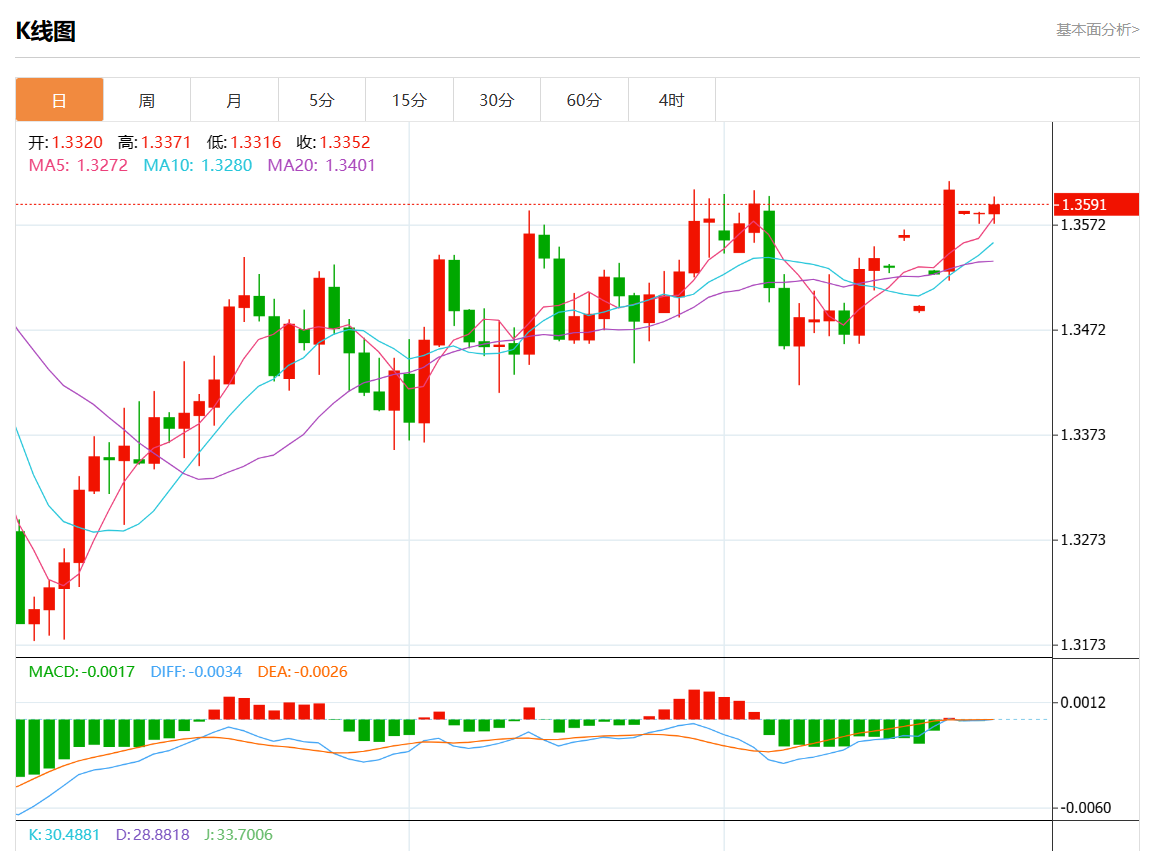Click the 1.3472 price axis label
The width and height of the screenshot is (1166, 851).
(x=1085, y=329)
